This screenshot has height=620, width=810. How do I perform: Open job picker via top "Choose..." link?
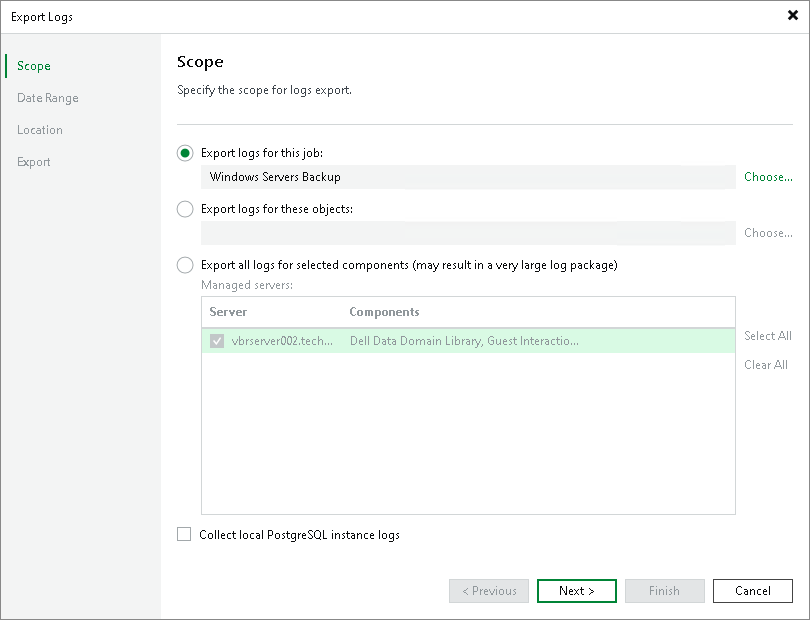767,176
